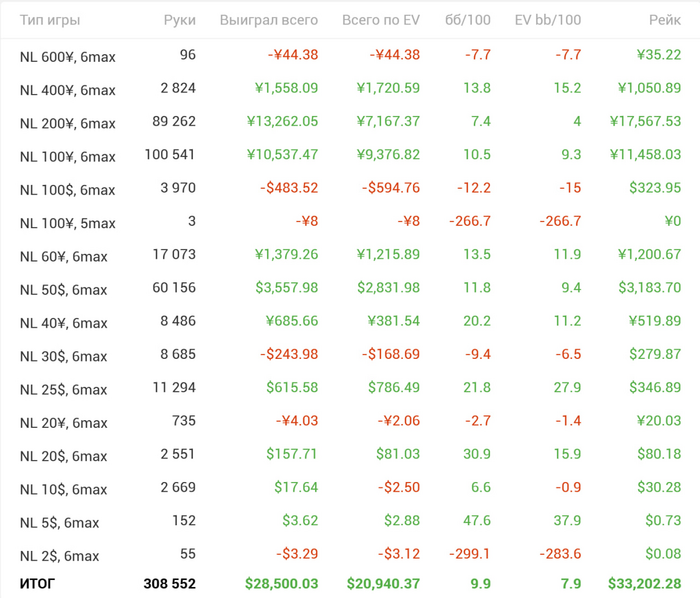Sort table by EV bb/100 header
Image resolution: width=700 pixels, height=598 pixels.
[x=548, y=20]
